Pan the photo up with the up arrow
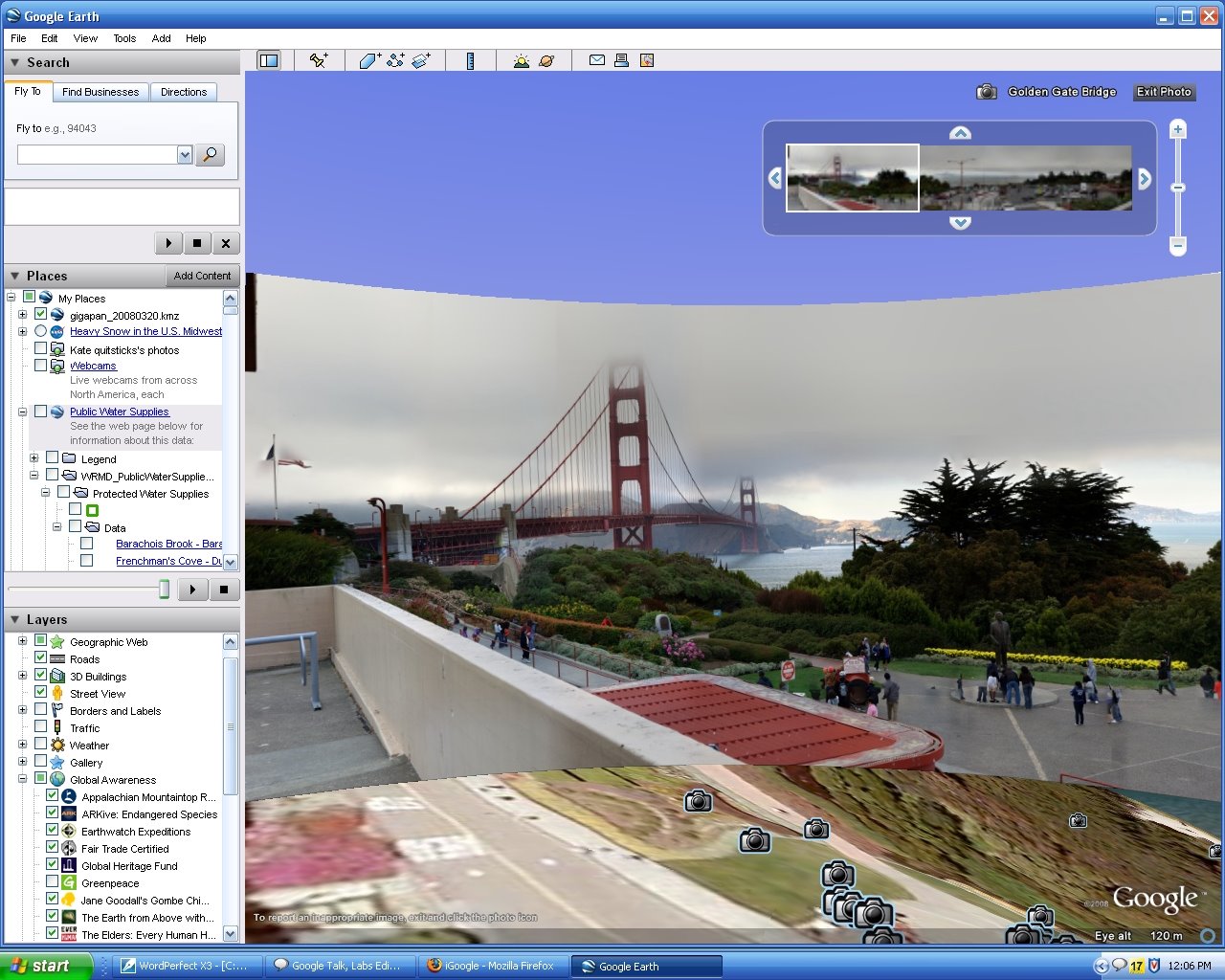Image resolution: width=1225 pixels, height=980 pixels. coord(960,133)
